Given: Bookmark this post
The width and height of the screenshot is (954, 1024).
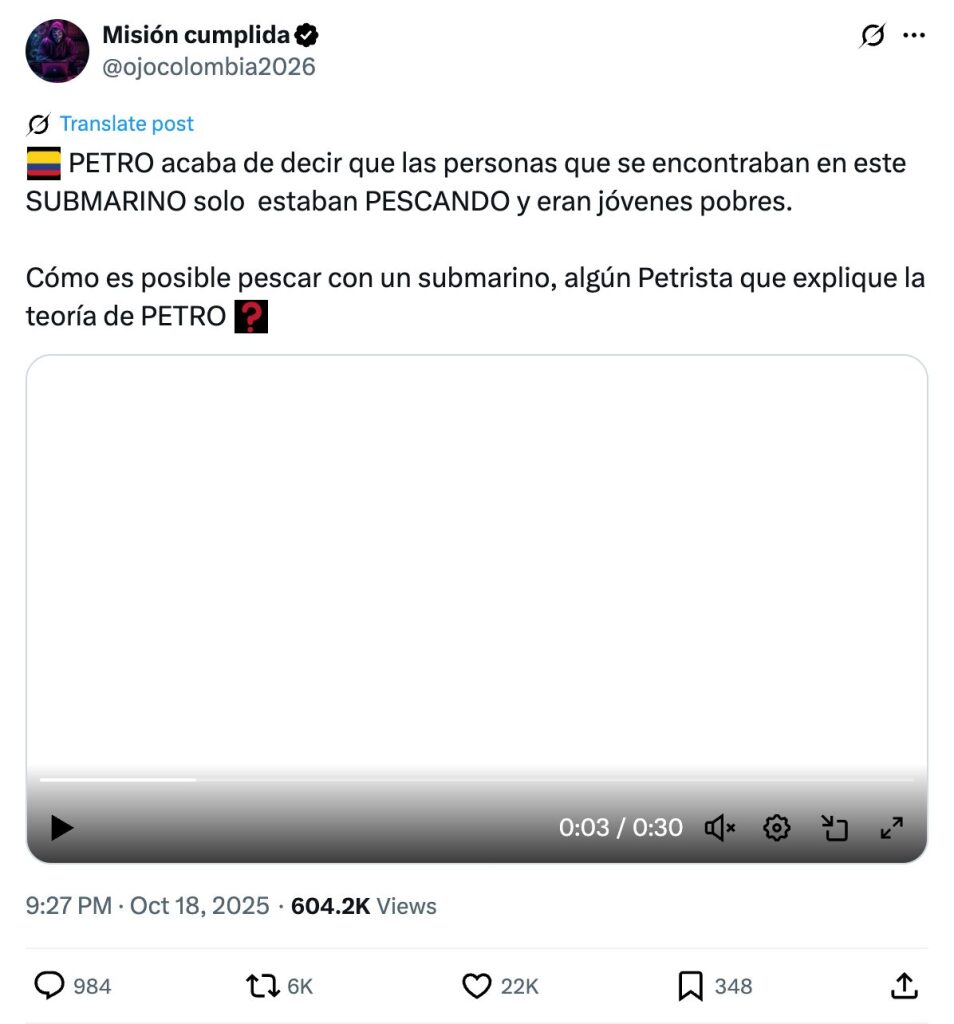Looking at the screenshot, I should [690, 986].
